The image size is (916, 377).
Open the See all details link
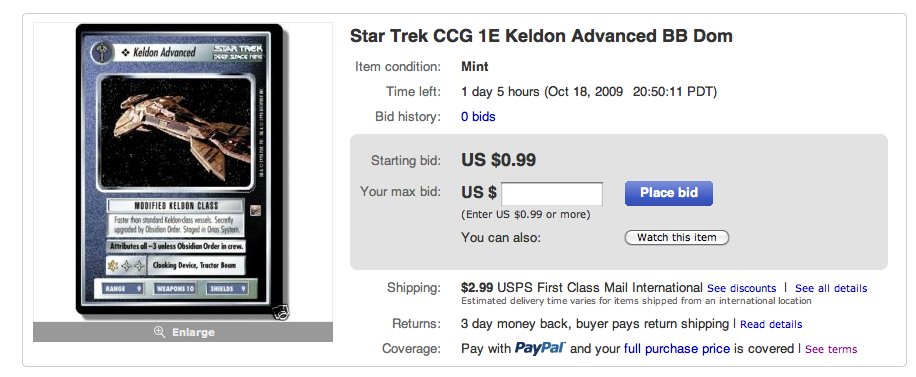click(831, 288)
